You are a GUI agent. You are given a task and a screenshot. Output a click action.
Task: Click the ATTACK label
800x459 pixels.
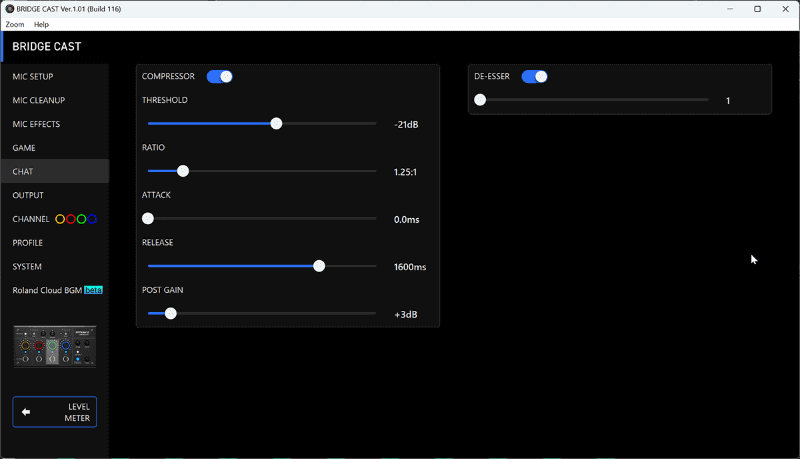click(156, 195)
